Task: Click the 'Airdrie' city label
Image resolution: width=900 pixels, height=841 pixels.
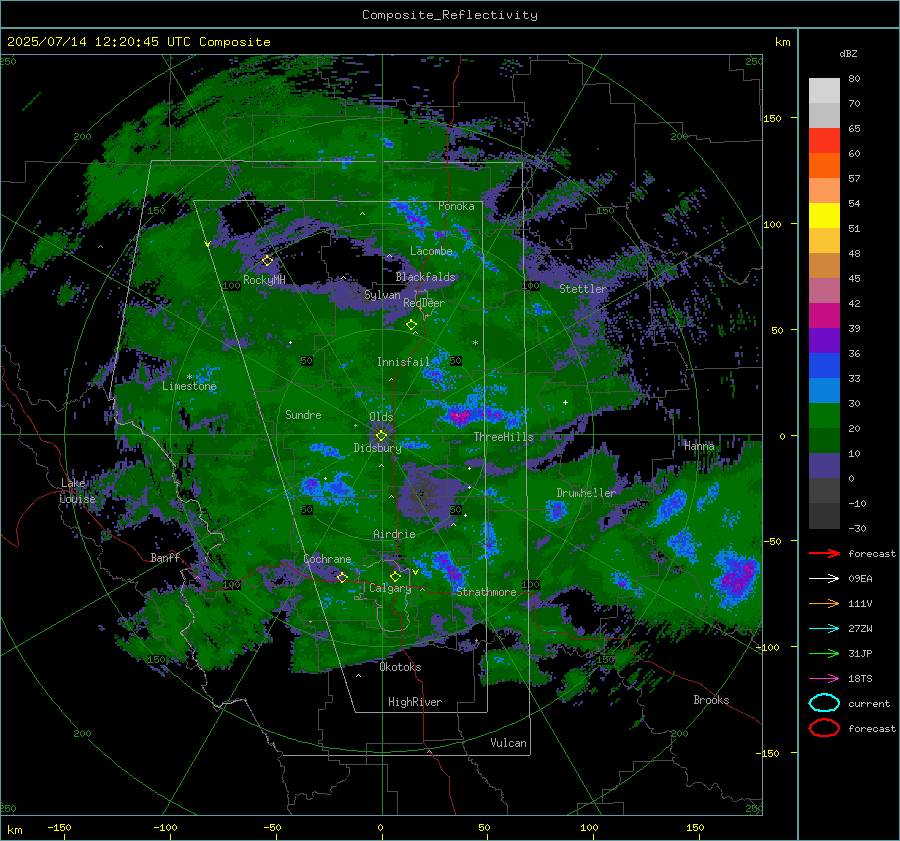Action: point(394,534)
